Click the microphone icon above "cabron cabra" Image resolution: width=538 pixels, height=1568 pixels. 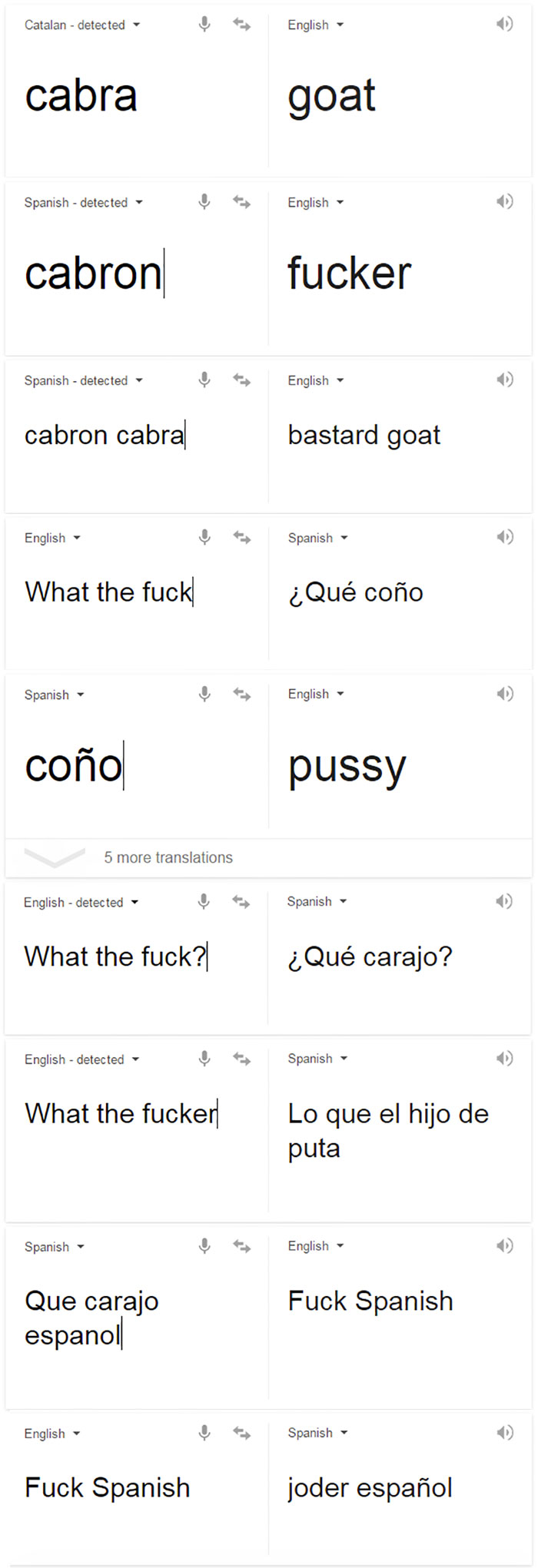click(204, 380)
